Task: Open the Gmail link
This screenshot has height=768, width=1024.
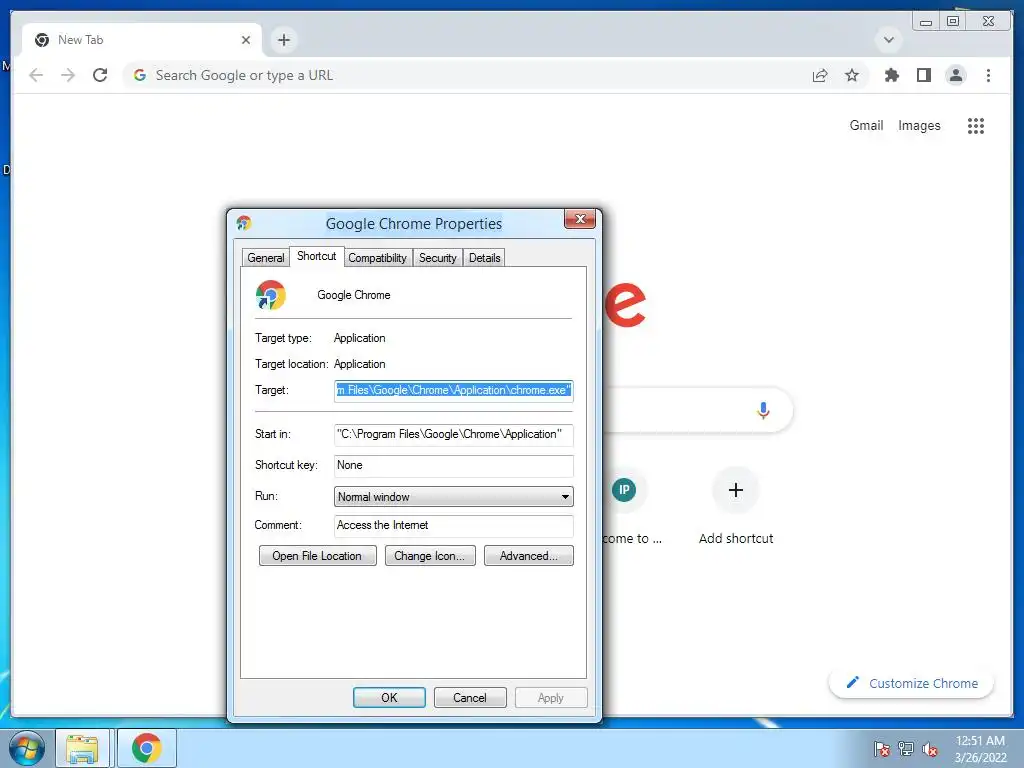Action: (x=866, y=125)
